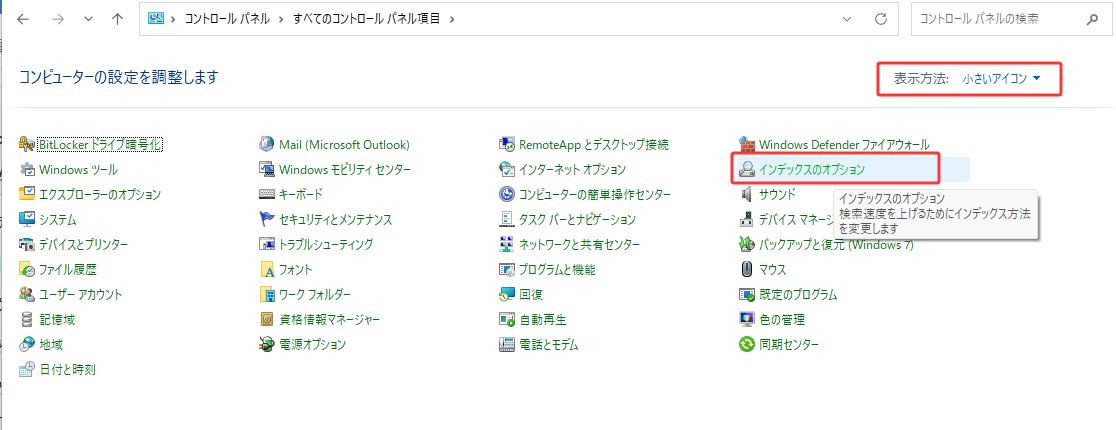Click the サウンド speaker icon
This screenshot has width=1116, height=430.
pos(747,194)
